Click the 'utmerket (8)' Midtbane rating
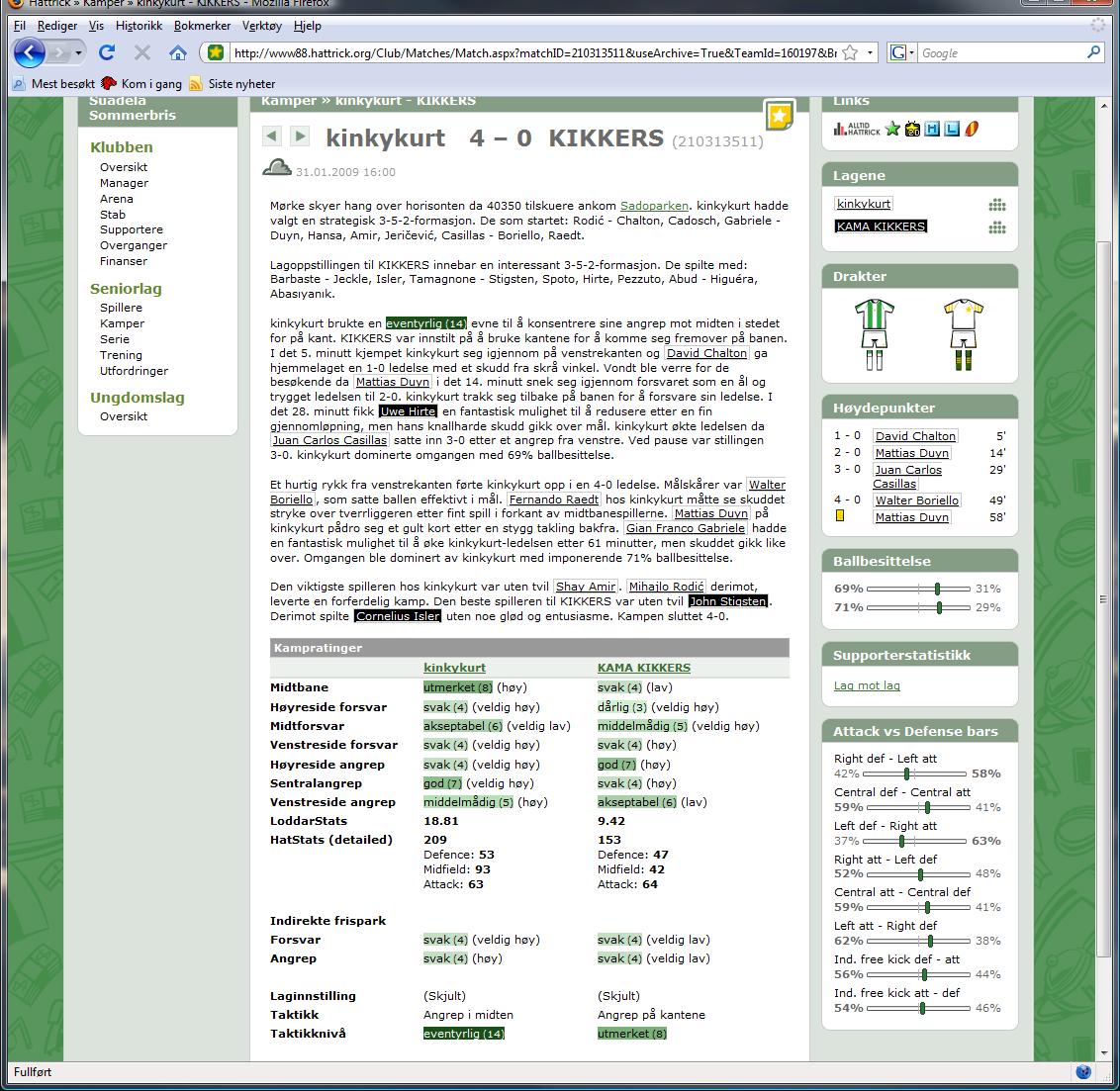The height and width of the screenshot is (1091, 1120). coord(458,687)
